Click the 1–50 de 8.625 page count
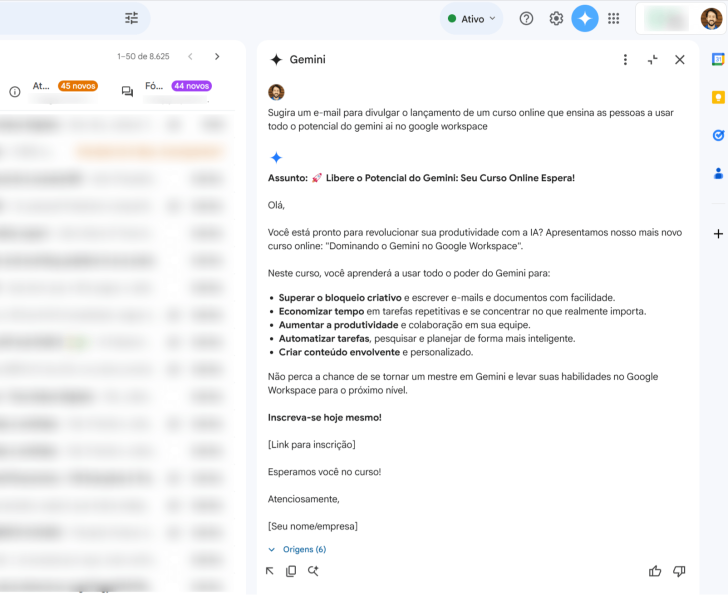 [x=143, y=57]
